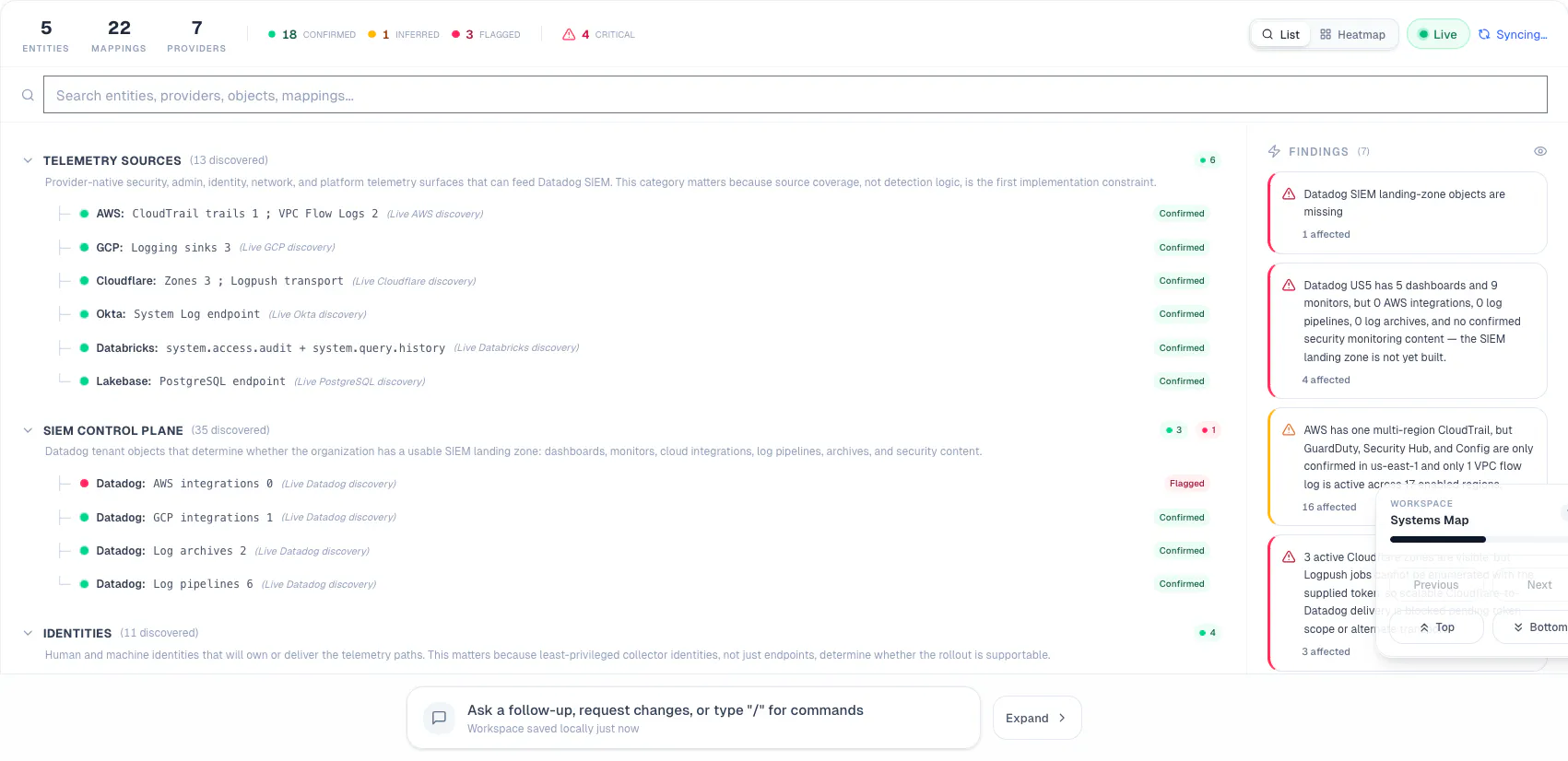The width and height of the screenshot is (1568, 761).
Task: Filter by 1 Inferred status
Action: [404, 34]
